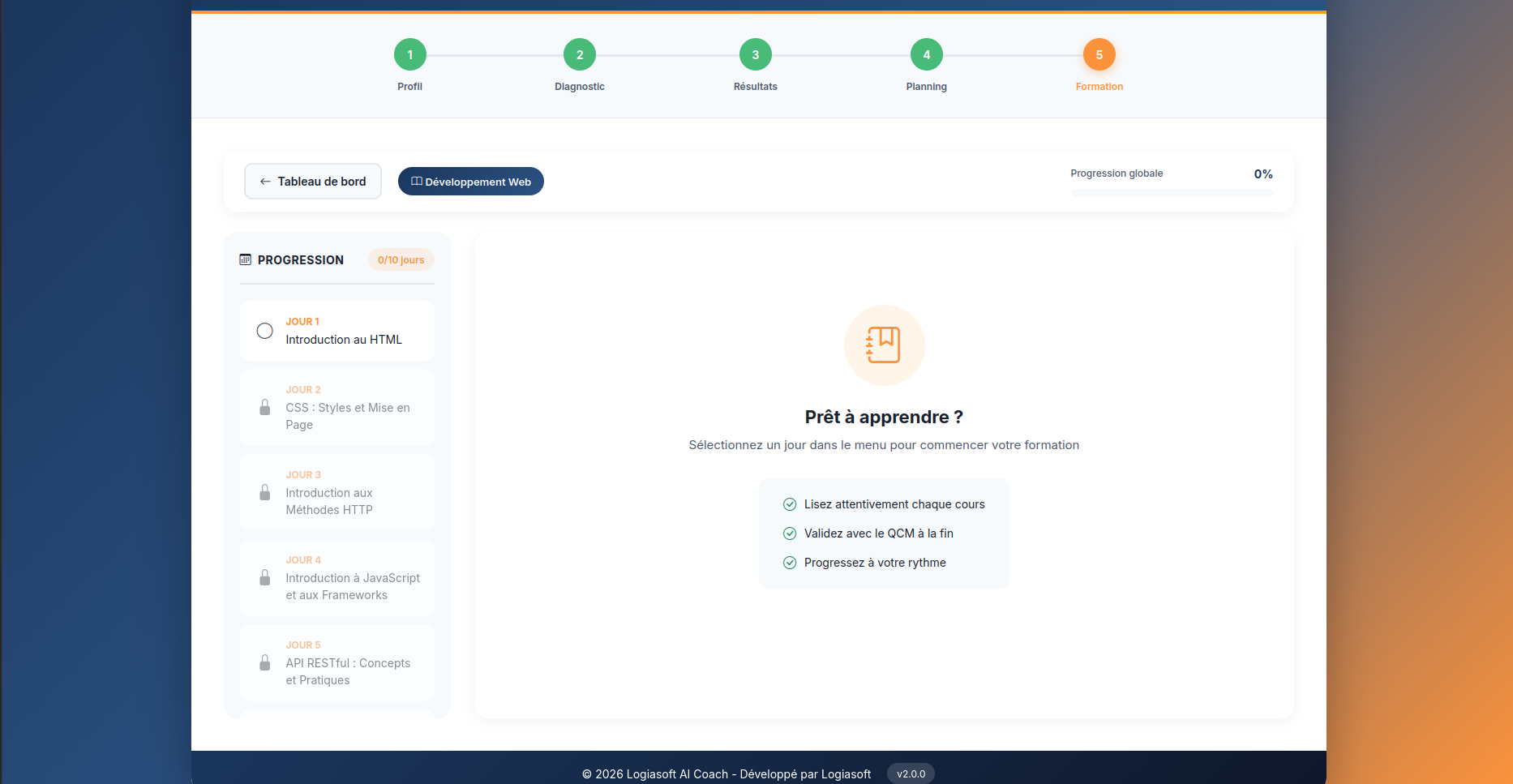Click the Progression globale progress bar
This screenshot has width=1513, height=784.
[1171, 192]
